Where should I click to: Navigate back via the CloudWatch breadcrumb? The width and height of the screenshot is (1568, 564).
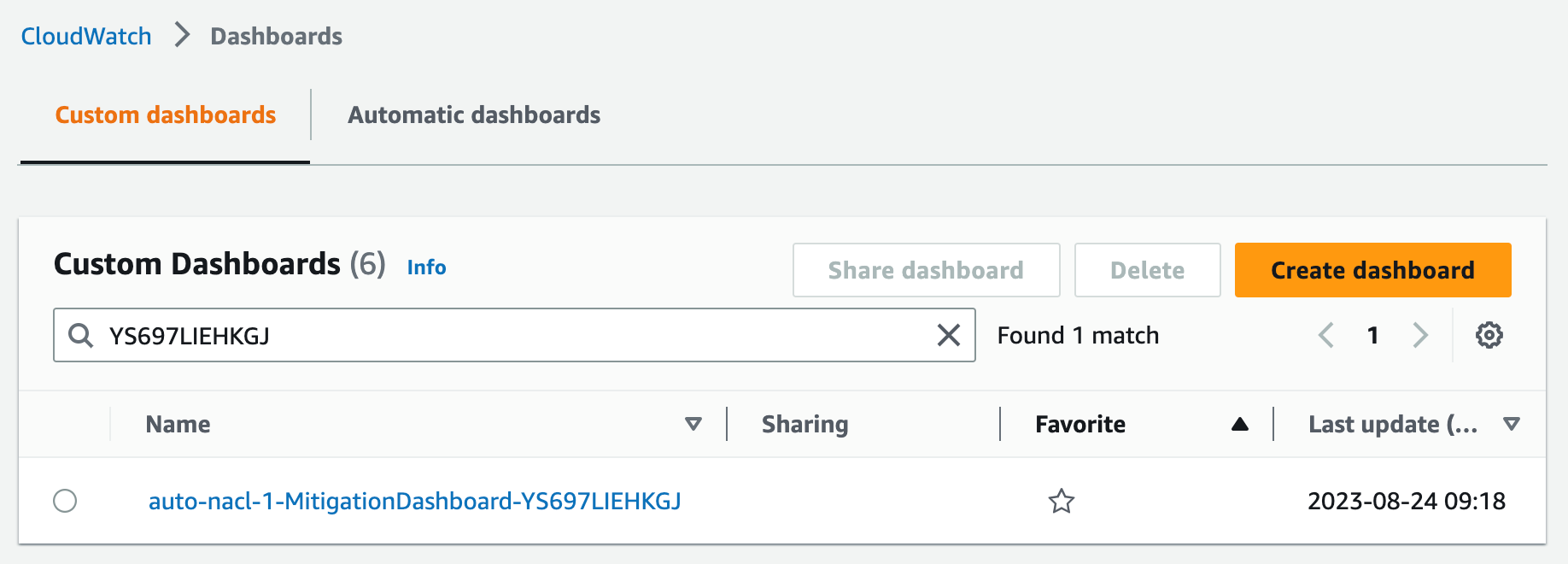coord(85,35)
